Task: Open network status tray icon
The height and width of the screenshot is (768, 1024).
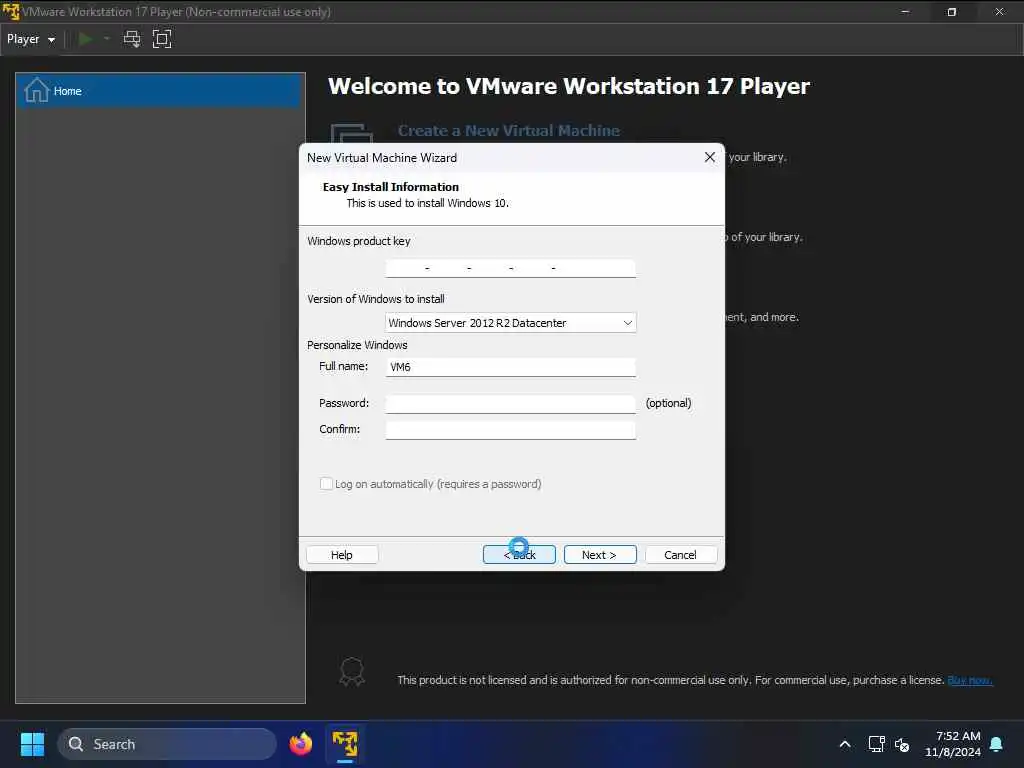Action: [x=876, y=744]
